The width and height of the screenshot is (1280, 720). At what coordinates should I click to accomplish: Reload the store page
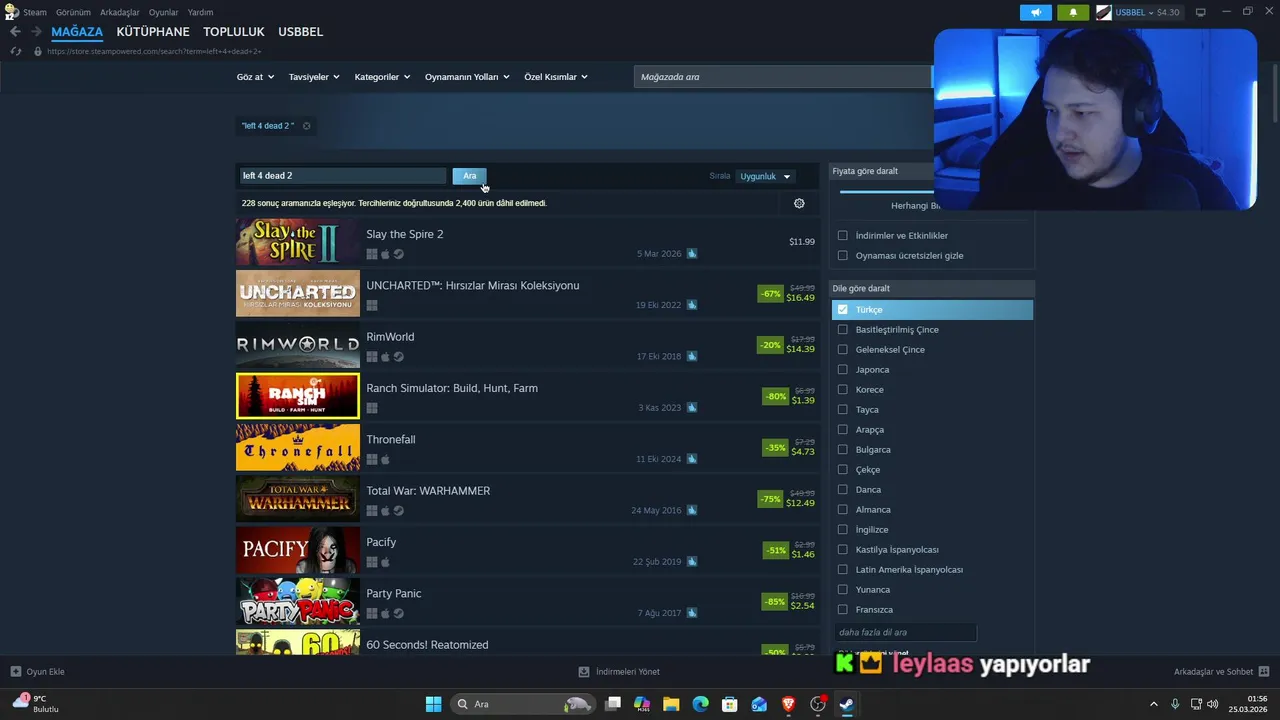pyautogui.click(x=16, y=51)
